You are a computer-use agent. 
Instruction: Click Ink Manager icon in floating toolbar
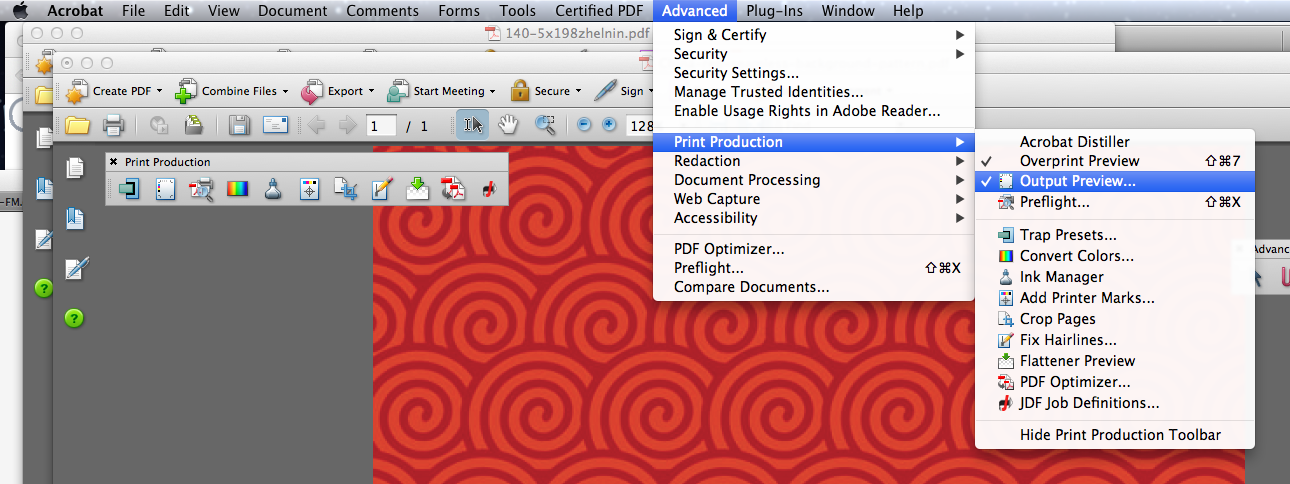pyautogui.click(x=274, y=188)
